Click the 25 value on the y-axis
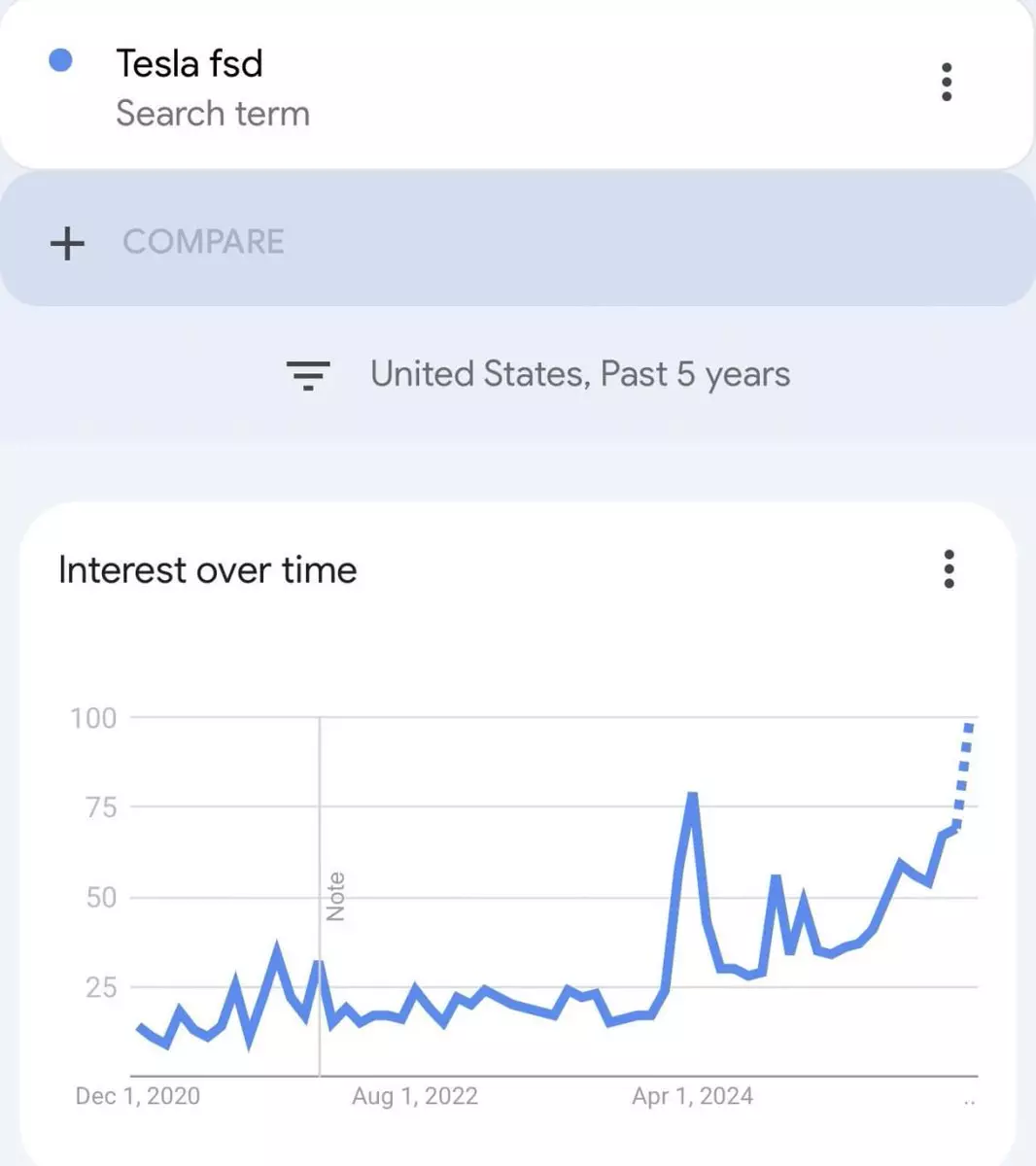 [101, 987]
